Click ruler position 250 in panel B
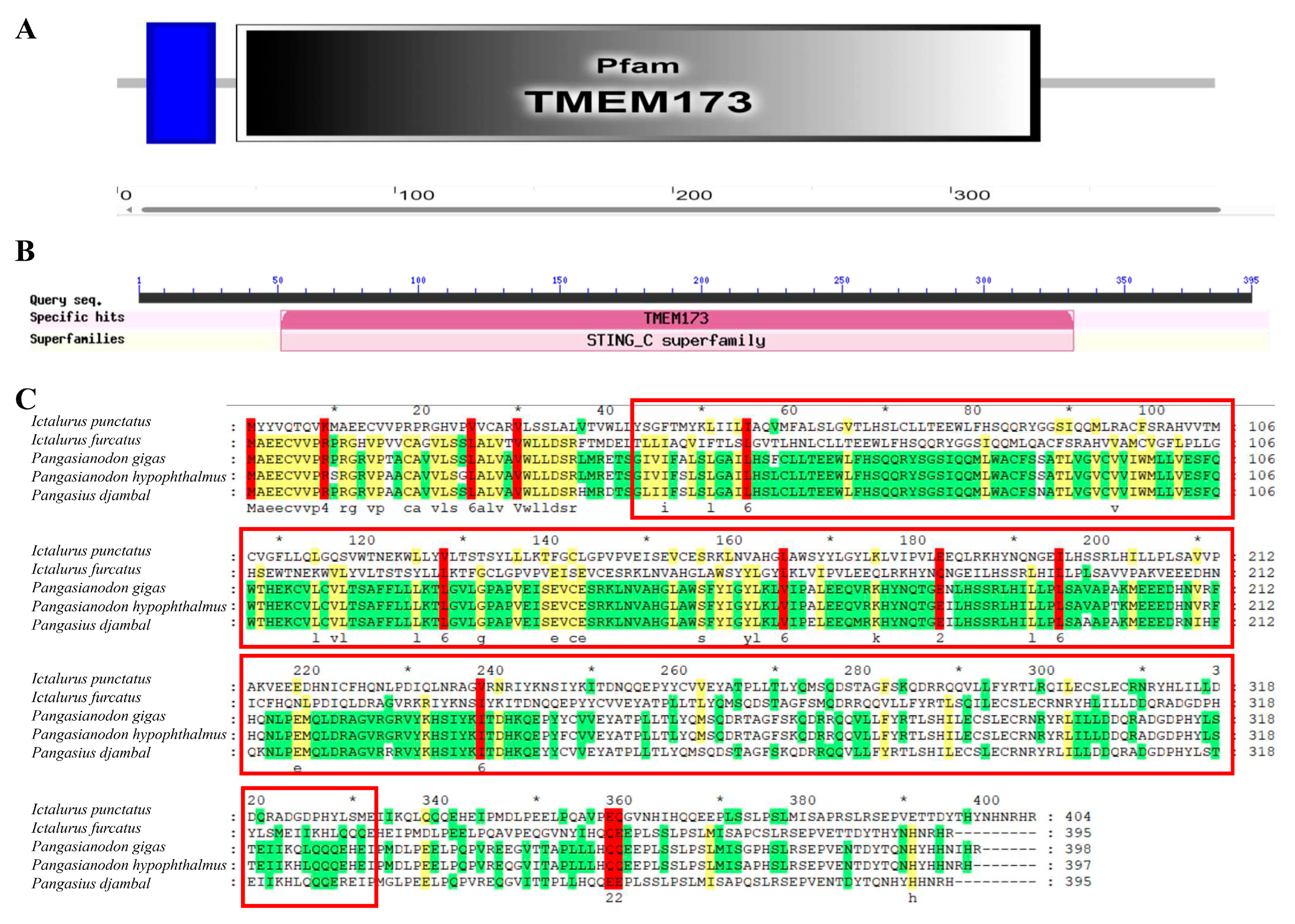This screenshot has width=1295, height=924. [842, 280]
